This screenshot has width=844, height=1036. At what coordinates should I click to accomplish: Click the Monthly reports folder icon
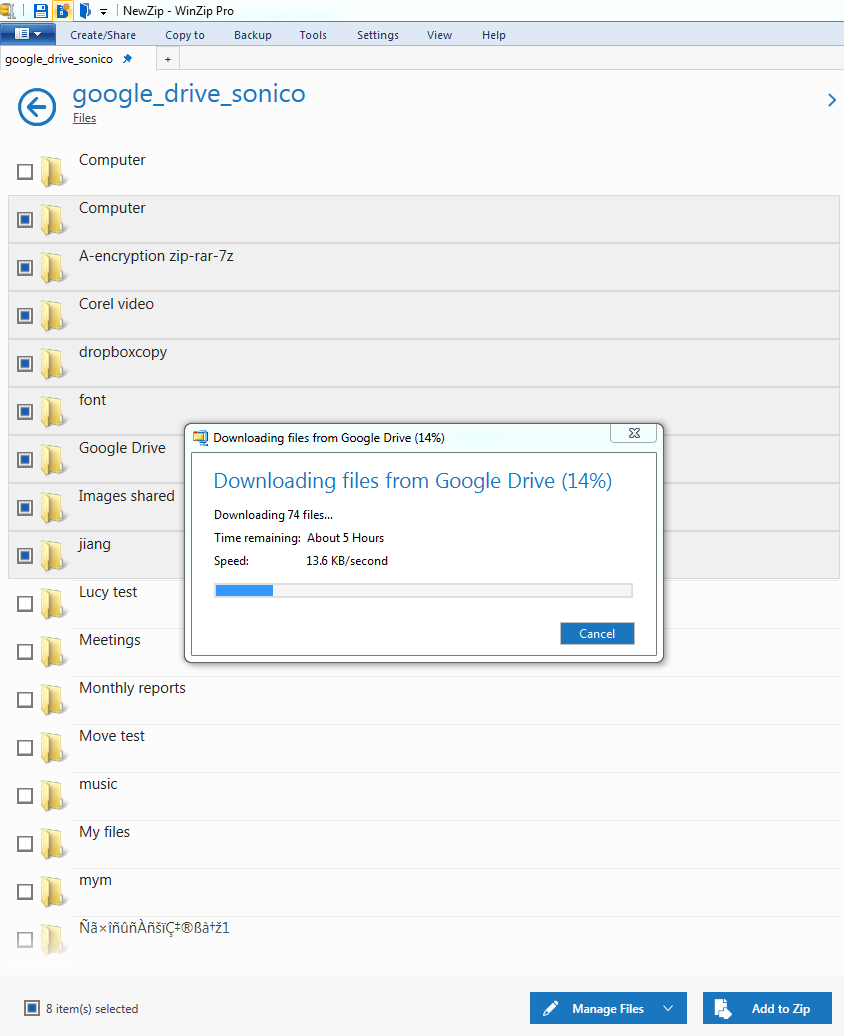coord(53,700)
